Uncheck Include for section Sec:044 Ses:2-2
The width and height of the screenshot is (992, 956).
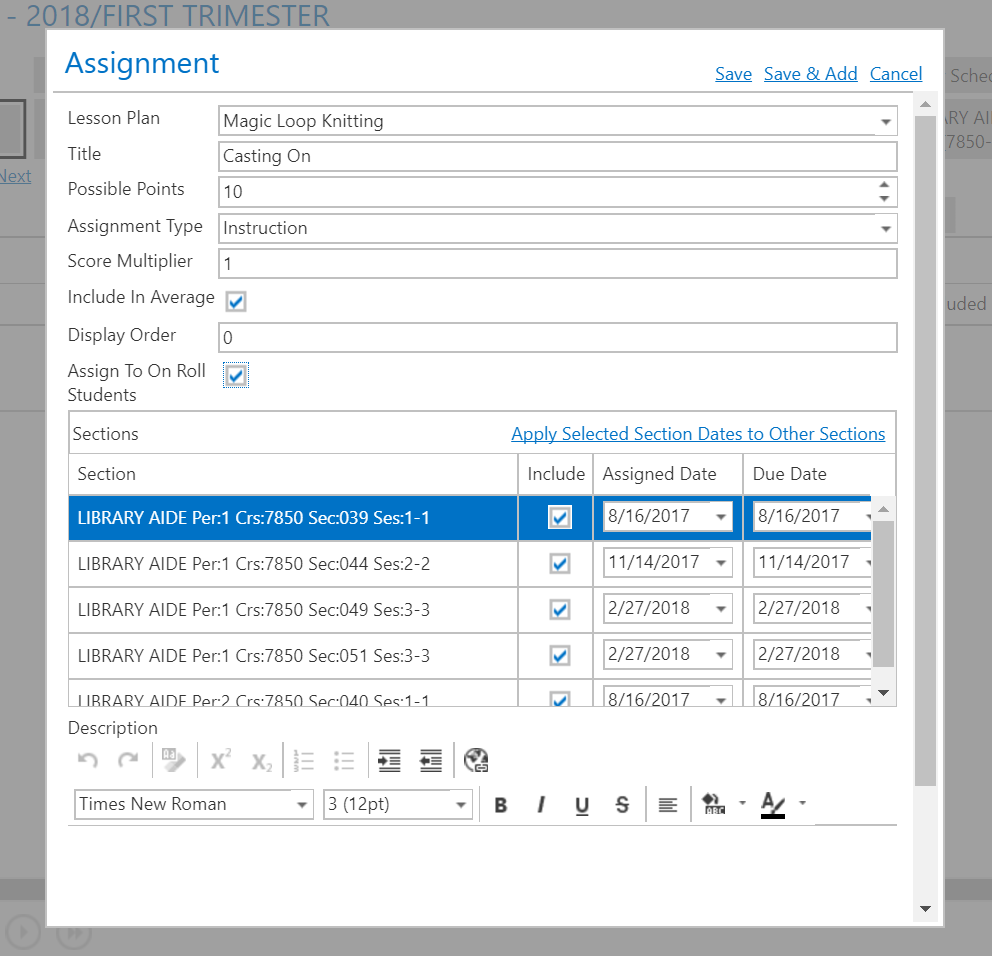560,564
